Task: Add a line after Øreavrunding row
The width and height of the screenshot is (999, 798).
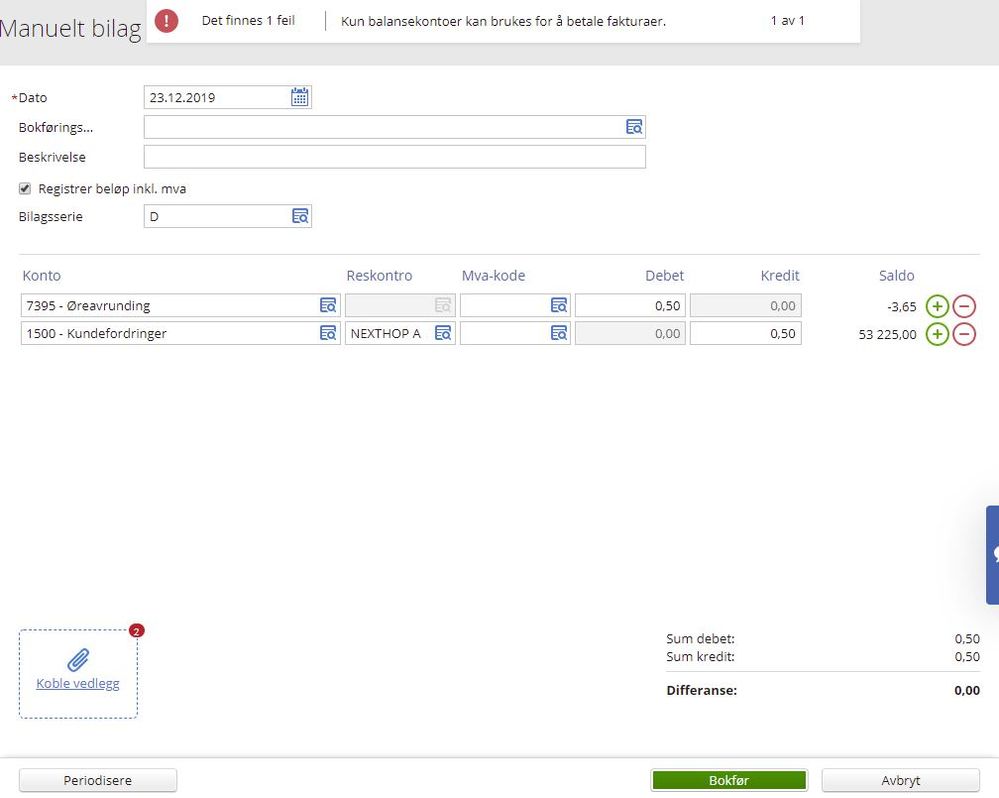Action: 937,306
